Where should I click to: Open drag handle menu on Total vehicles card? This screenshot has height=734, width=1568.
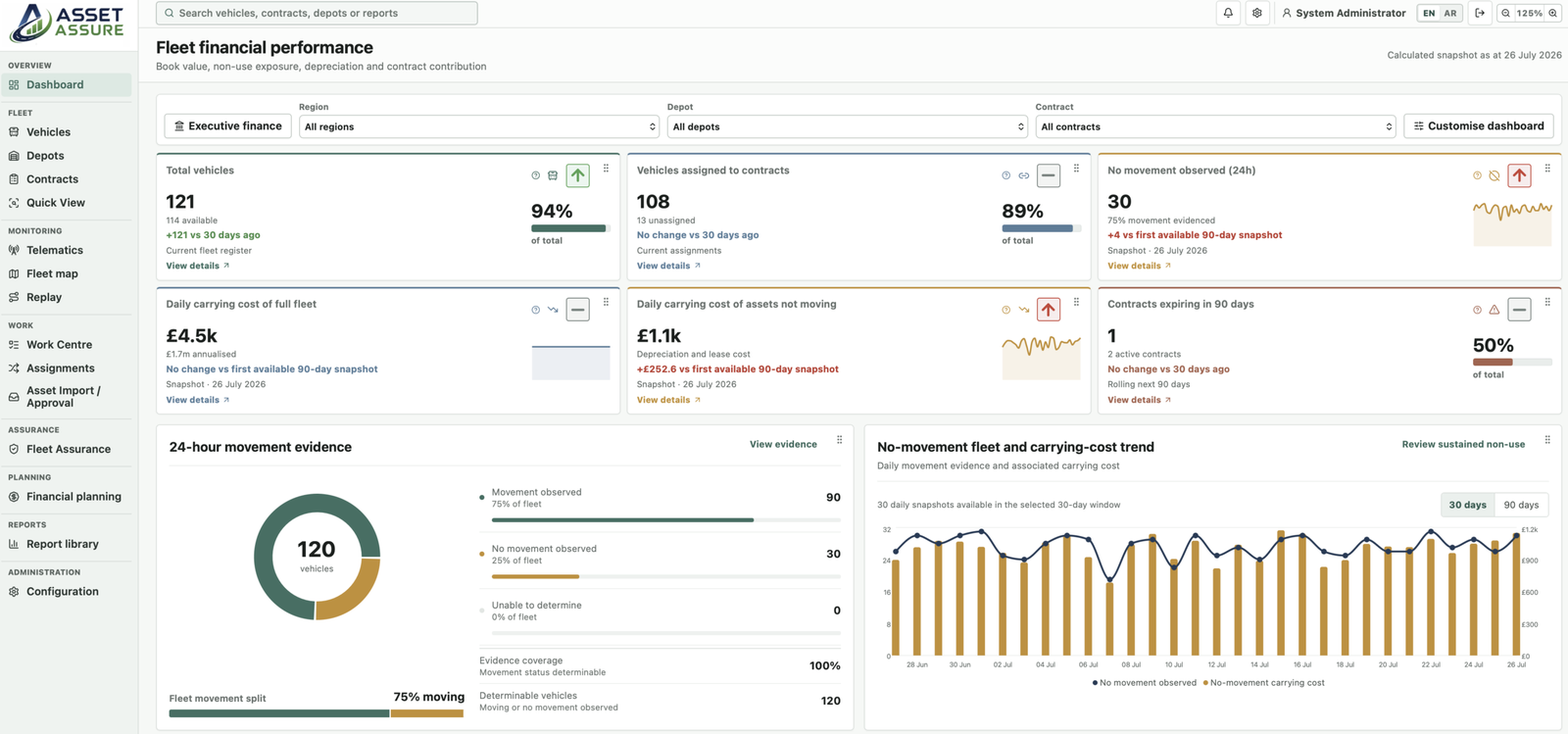point(606,169)
